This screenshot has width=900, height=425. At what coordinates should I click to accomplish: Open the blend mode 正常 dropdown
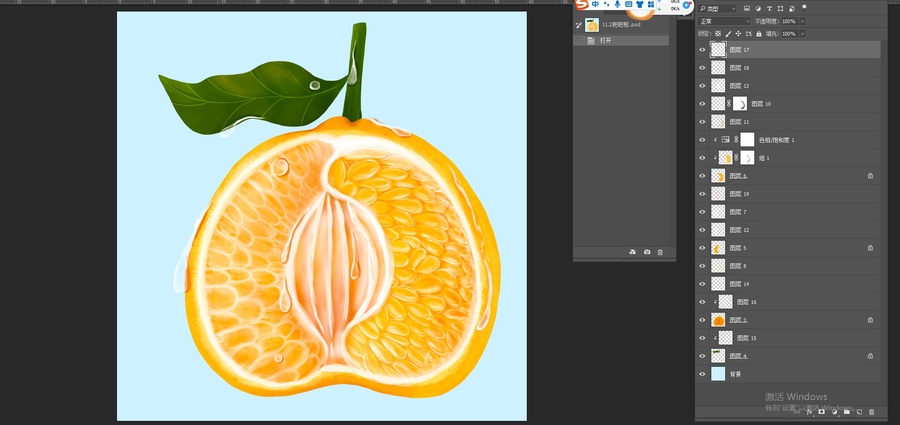point(724,21)
